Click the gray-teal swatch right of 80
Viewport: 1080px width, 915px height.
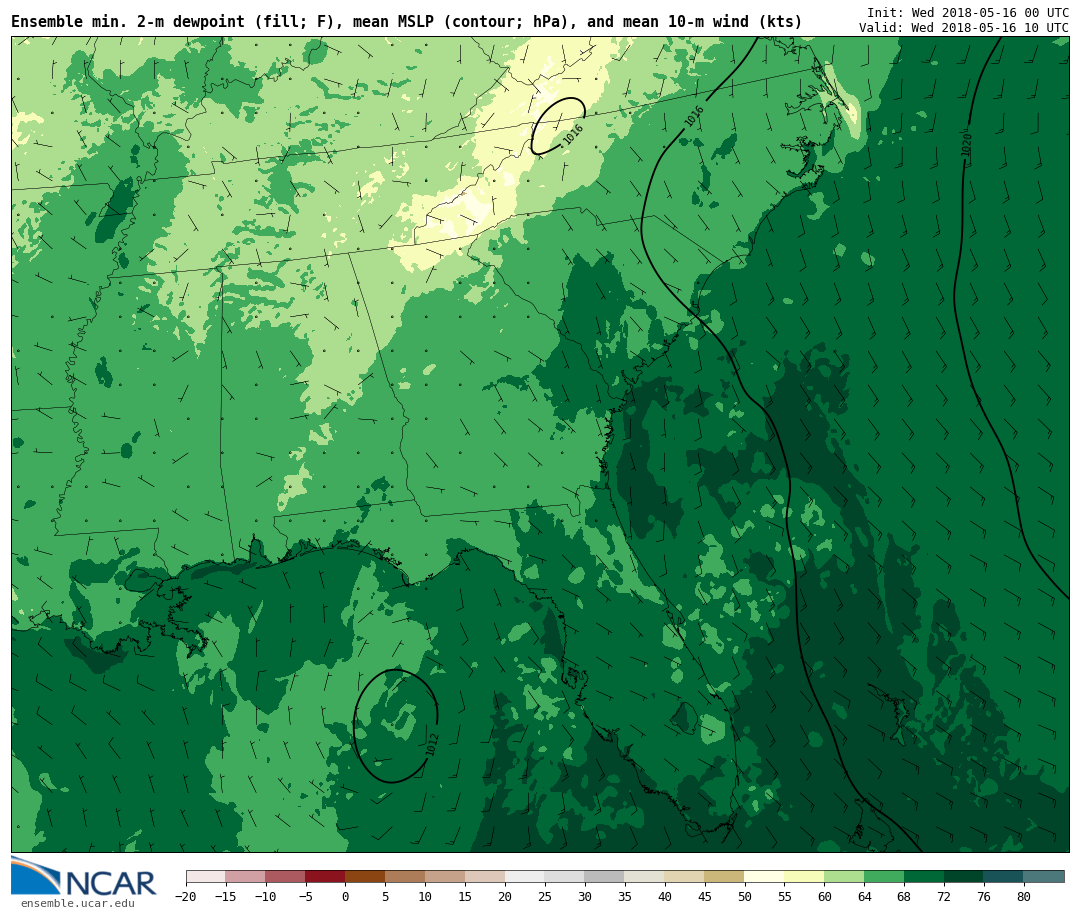tap(1044, 877)
